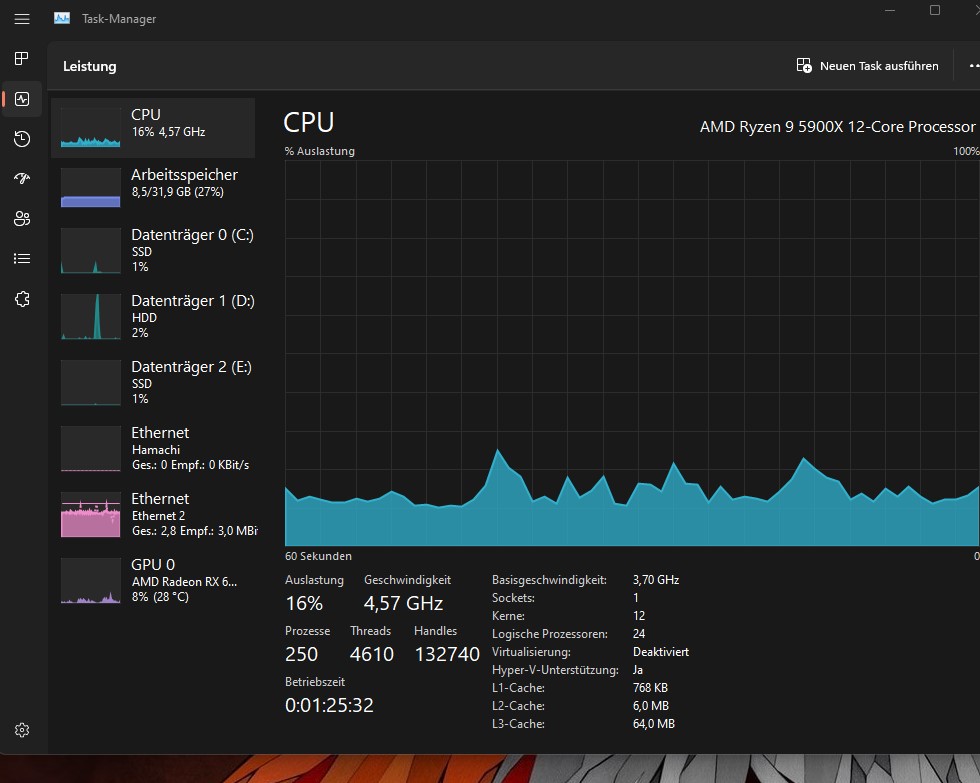Select the Performance (Leistung) sidebar icon
This screenshot has height=783, width=980.
point(22,99)
